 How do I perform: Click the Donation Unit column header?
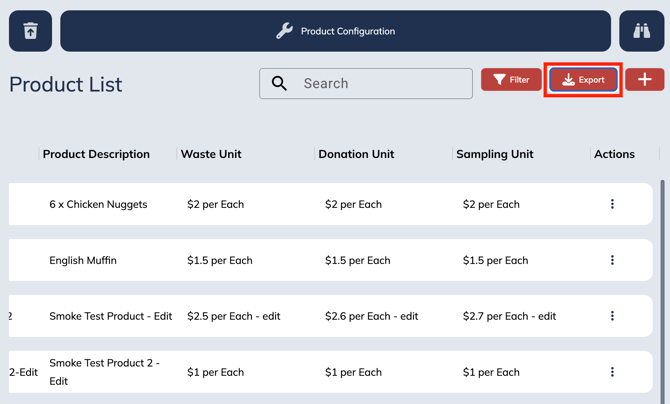coord(356,154)
